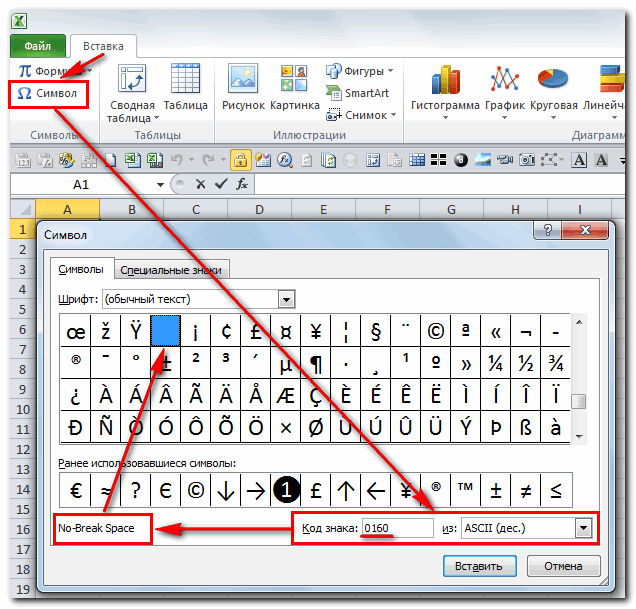
Task: Click the Отмена button
Action: [563, 566]
